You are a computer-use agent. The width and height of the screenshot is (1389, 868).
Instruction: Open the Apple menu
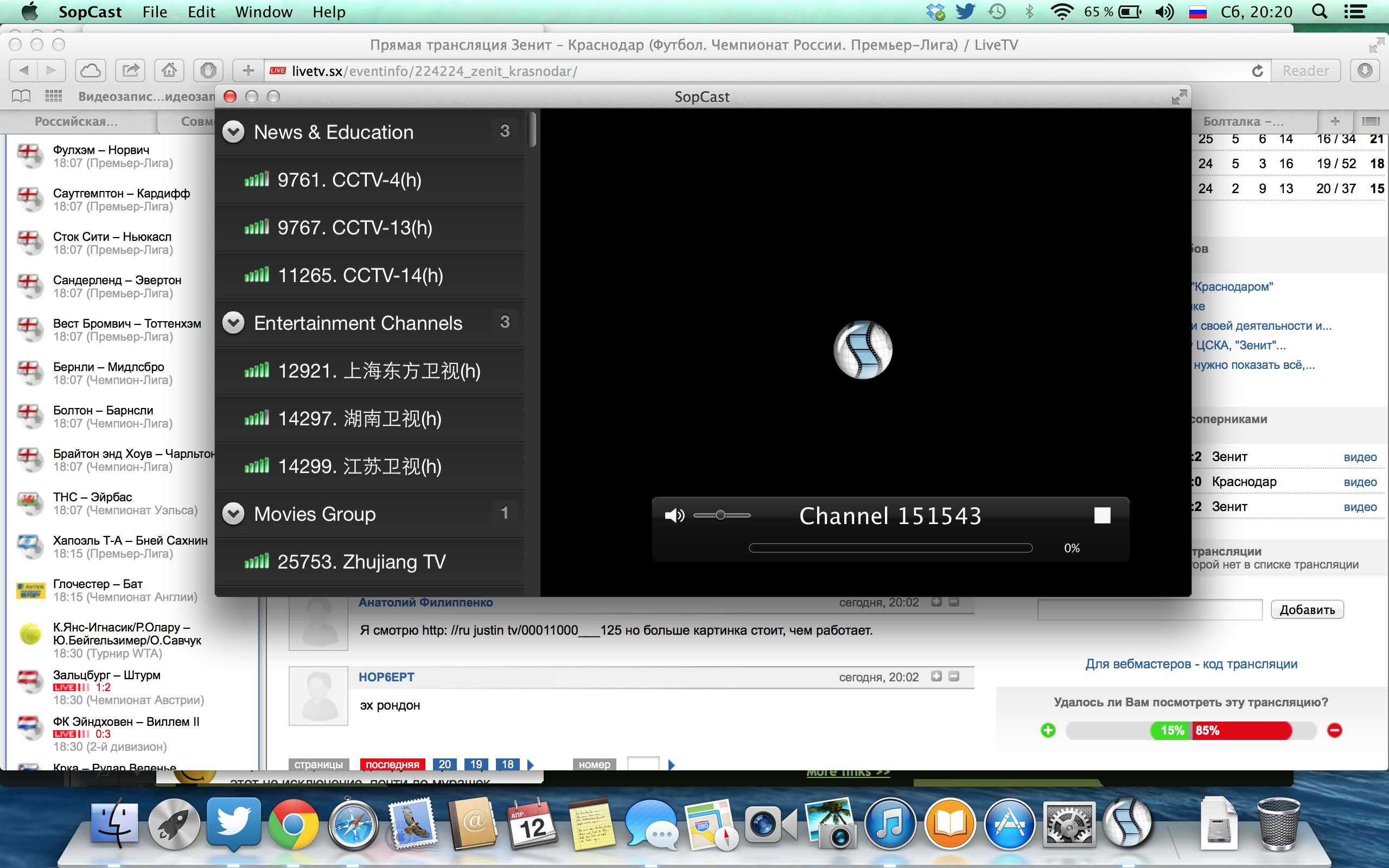pyautogui.click(x=29, y=11)
